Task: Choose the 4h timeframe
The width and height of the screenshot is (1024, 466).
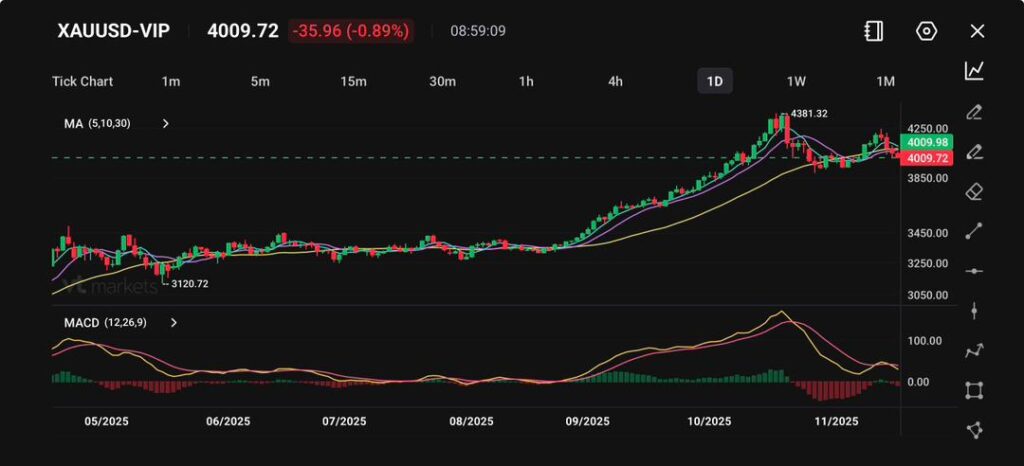Action: (x=615, y=81)
